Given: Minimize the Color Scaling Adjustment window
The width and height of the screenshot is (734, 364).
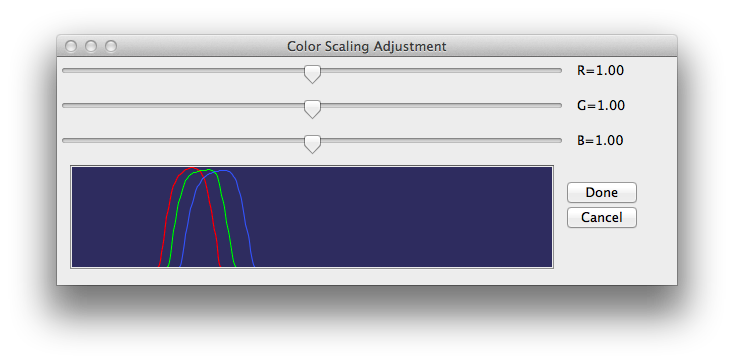Looking at the screenshot, I should 91,46.
